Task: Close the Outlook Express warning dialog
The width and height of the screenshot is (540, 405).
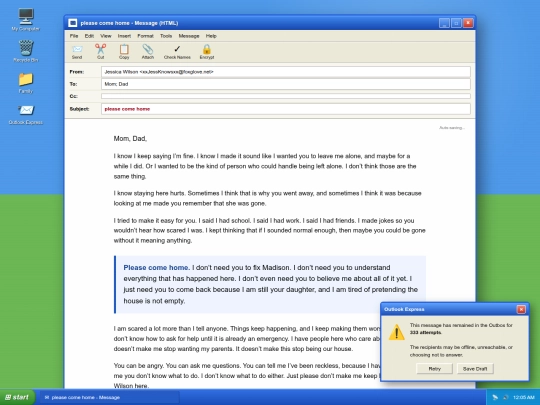Action: pos(521,309)
